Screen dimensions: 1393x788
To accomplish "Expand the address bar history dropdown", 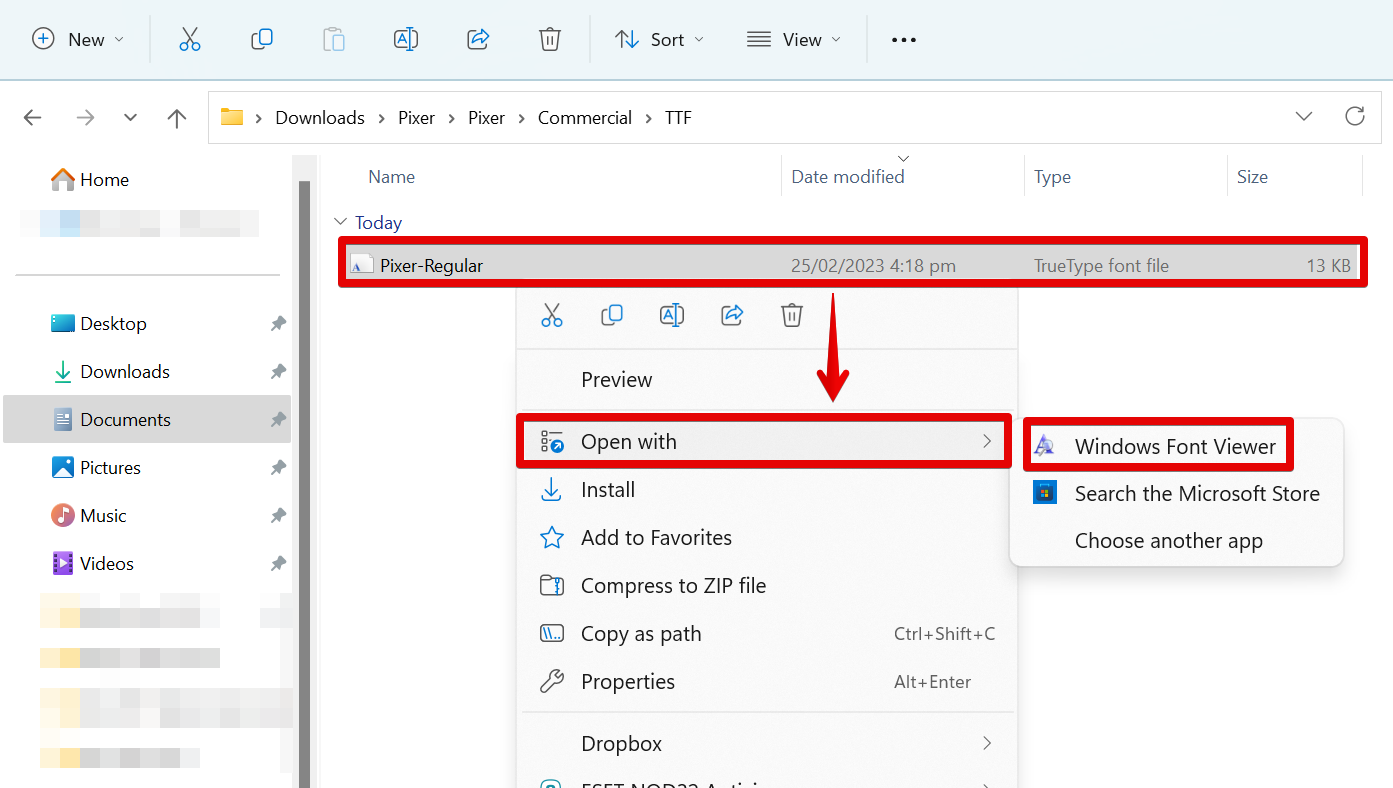I will [1303, 117].
